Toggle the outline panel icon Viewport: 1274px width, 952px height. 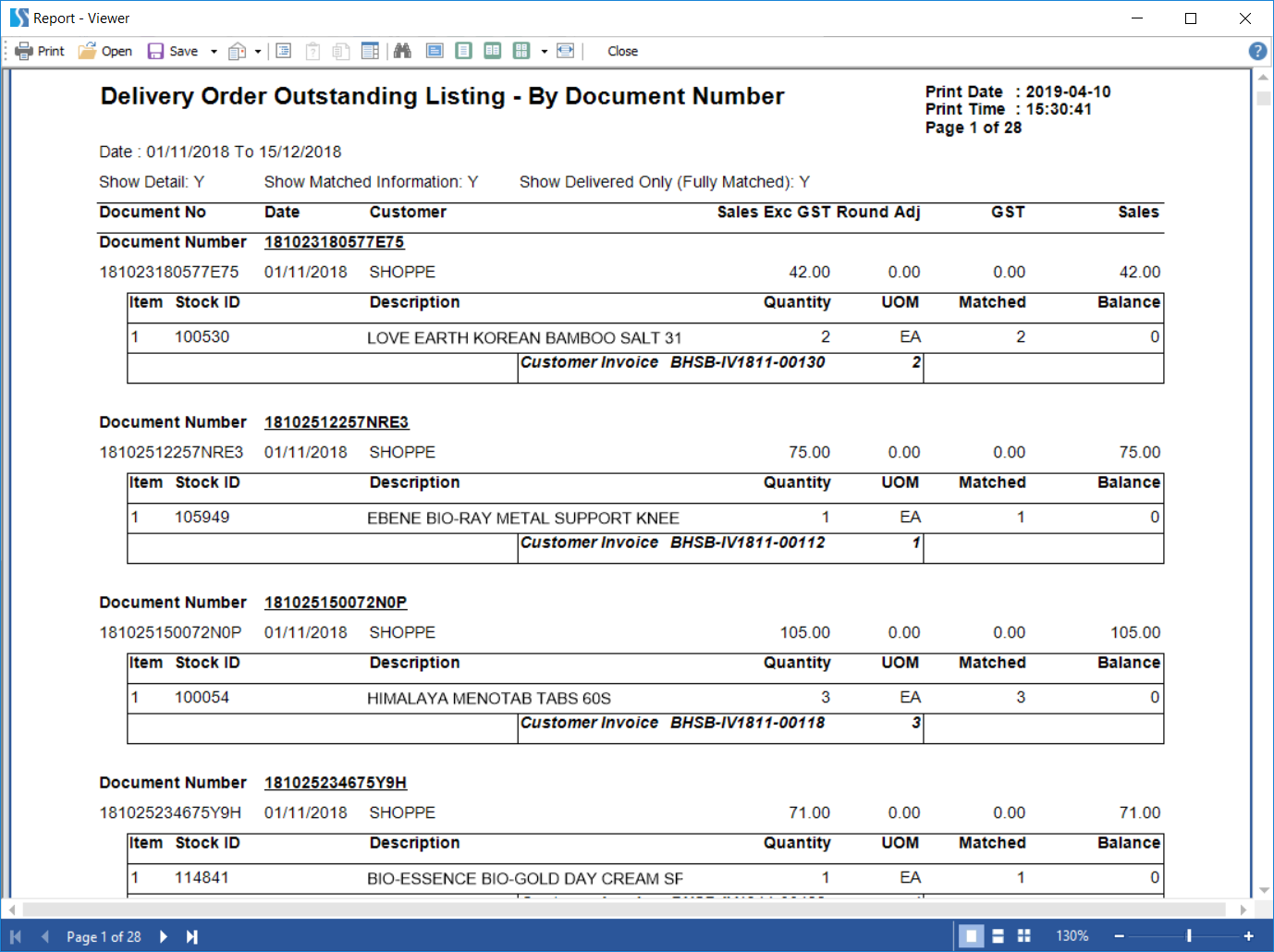(x=284, y=51)
